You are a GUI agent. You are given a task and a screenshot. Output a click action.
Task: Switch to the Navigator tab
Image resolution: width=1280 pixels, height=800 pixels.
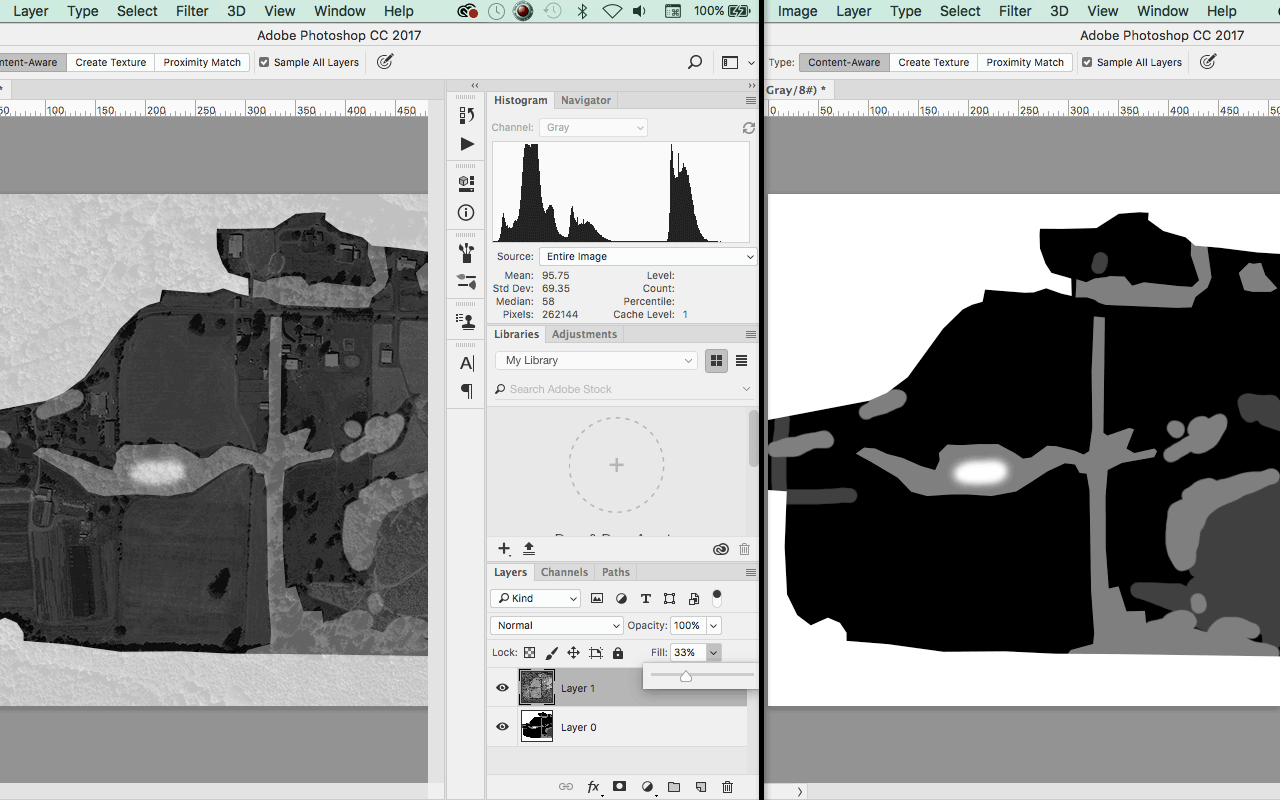586,100
